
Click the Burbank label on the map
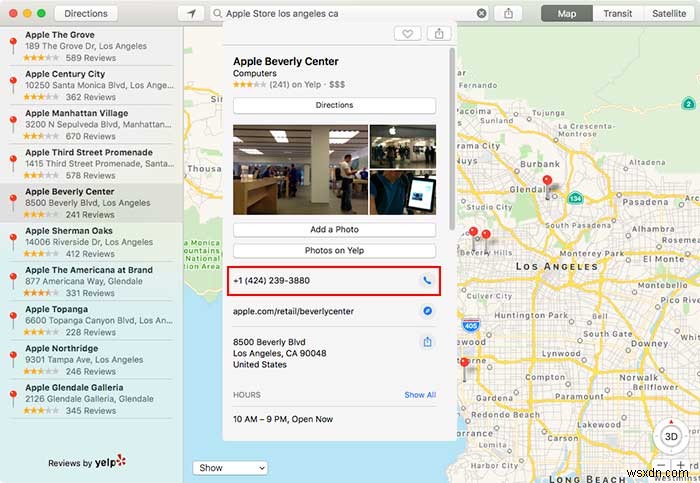pyautogui.click(x=540, y=164)
